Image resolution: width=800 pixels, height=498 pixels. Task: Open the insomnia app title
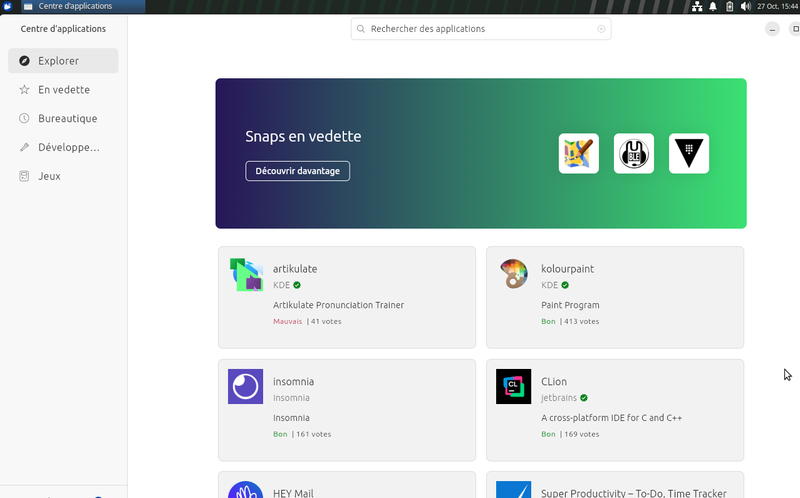pos(293,382)
